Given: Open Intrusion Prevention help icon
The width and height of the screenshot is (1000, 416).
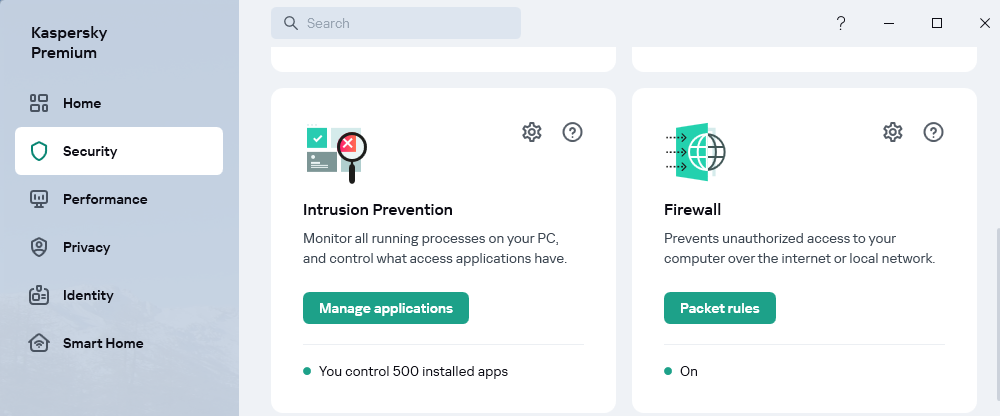Looking at the screenshot, I should pyautogui.click(x=573, y=132).
